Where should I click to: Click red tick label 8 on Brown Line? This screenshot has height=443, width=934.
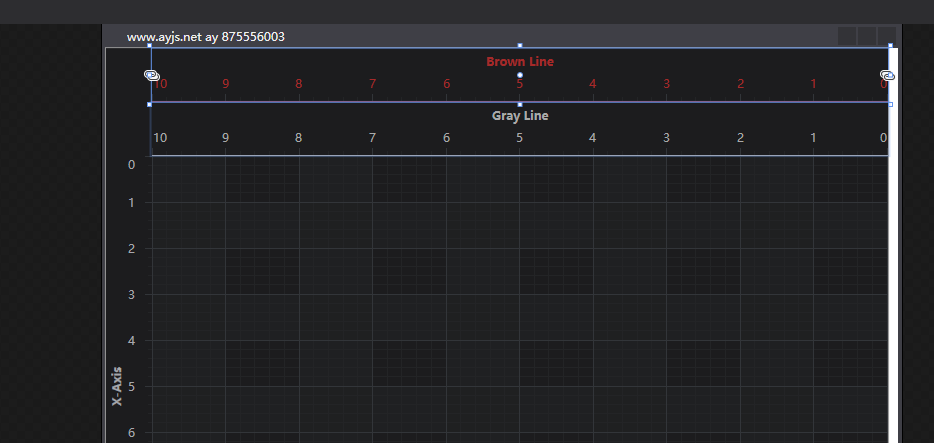298,84
